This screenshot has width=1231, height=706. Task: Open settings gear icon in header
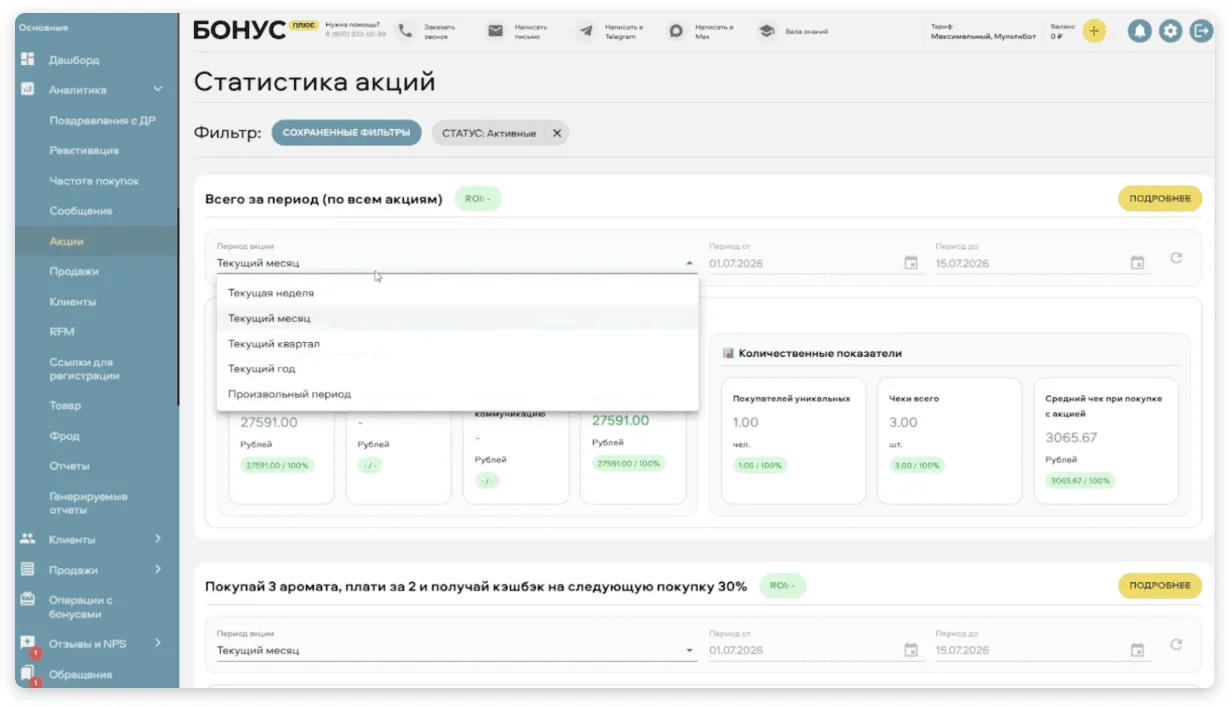click(1170, 31)
